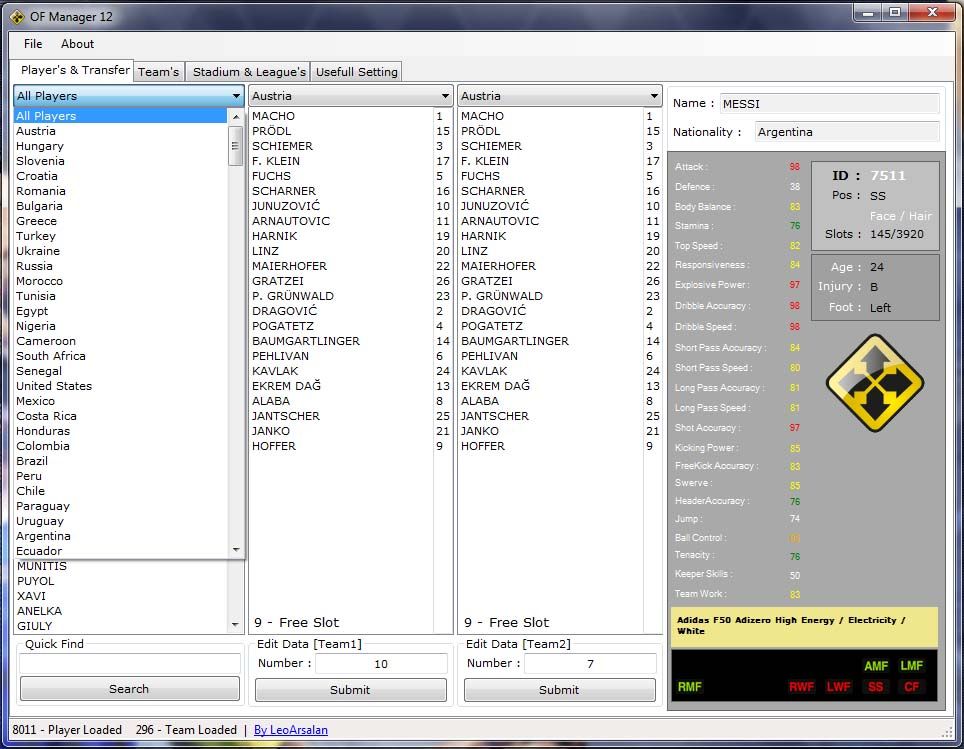Submit the Team1 number edit
Screen dimensions: 964x749
[x=350, y=690]
